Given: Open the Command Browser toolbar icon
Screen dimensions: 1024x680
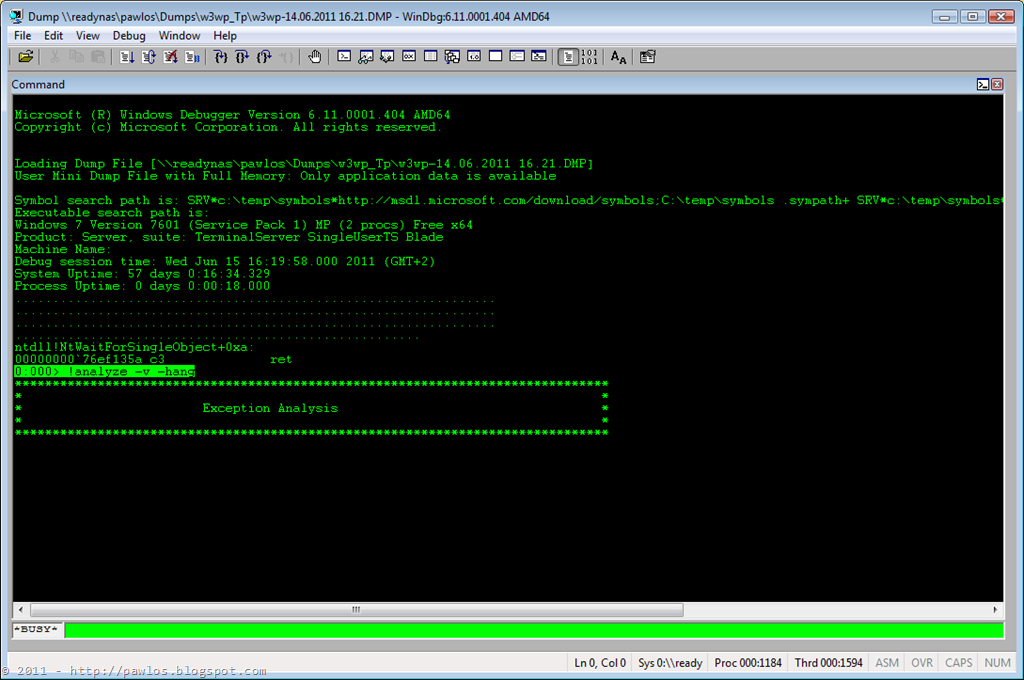Looking at the screenshot, I should [539, 57].
